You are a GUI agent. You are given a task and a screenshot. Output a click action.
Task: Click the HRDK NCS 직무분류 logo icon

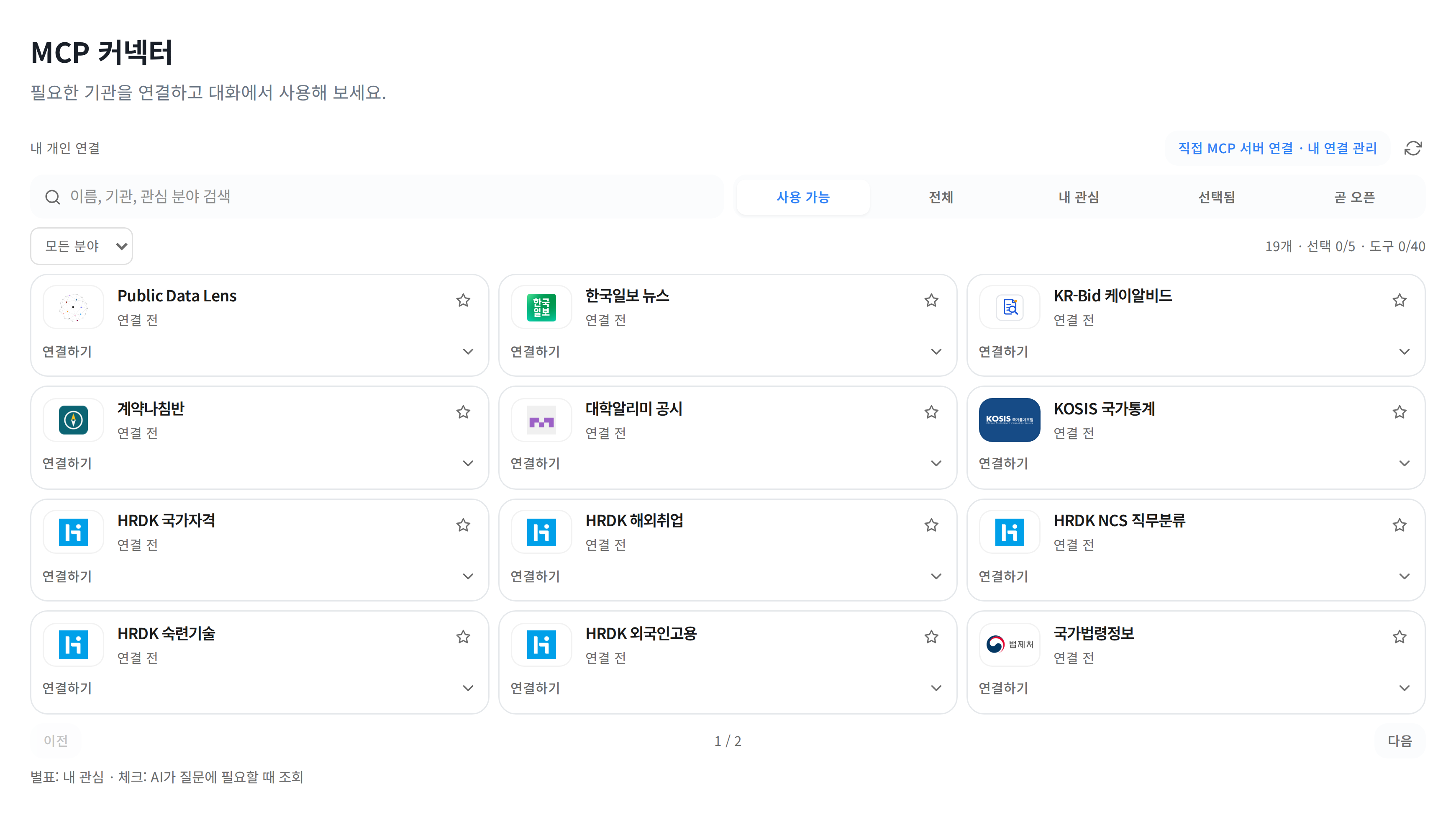click(1010, 532)
